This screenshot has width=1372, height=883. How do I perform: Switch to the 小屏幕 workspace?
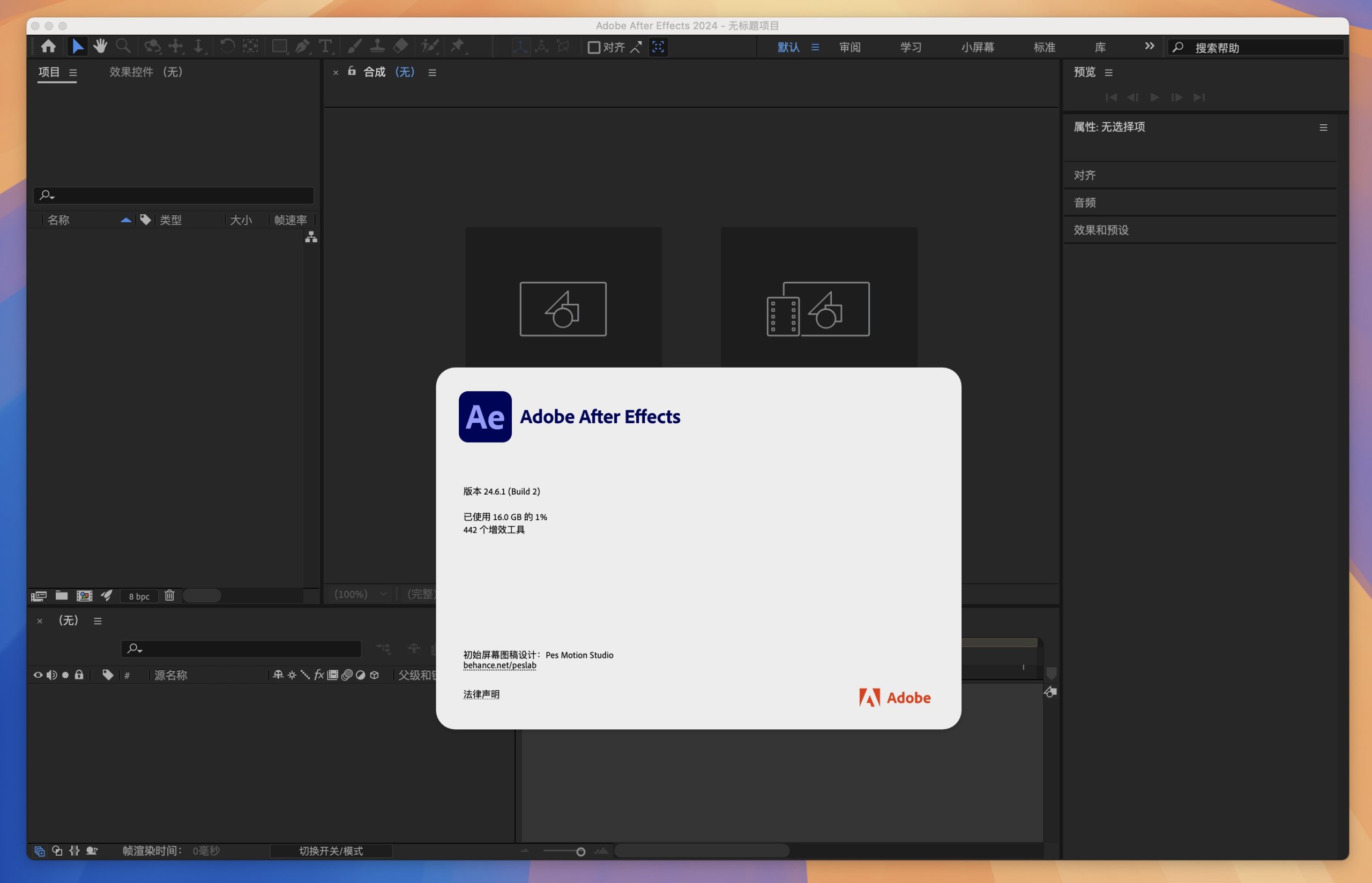click(x=978, y=47)
